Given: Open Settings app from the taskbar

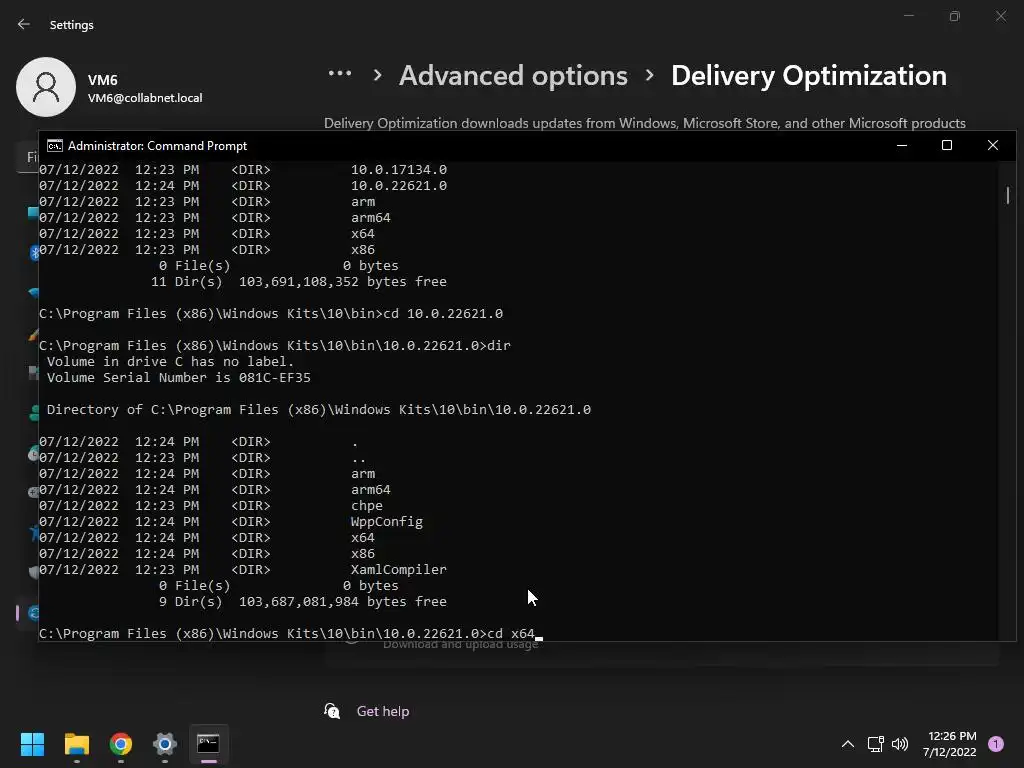Looking at the screenshot, I should (165, 744).
